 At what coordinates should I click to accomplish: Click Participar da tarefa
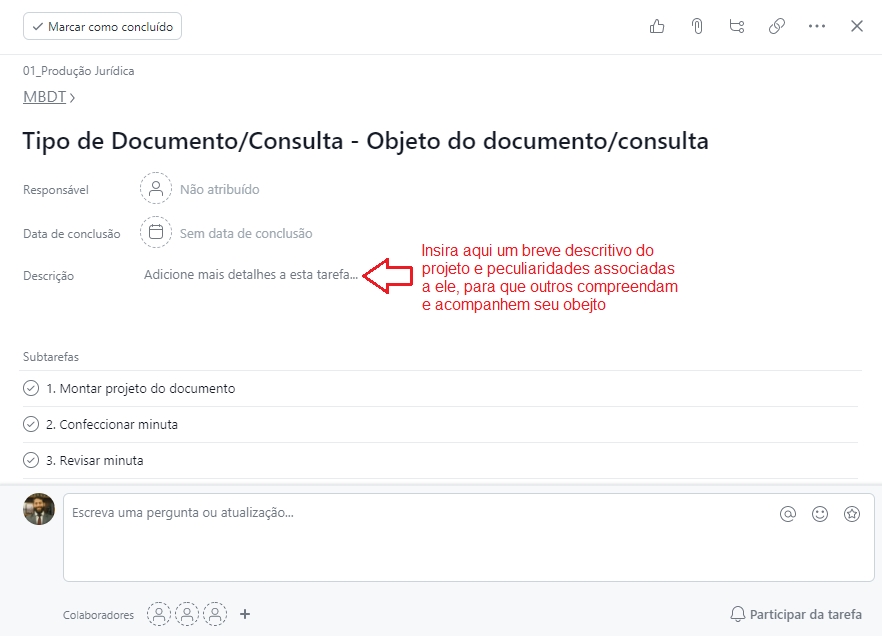point(796,614)
